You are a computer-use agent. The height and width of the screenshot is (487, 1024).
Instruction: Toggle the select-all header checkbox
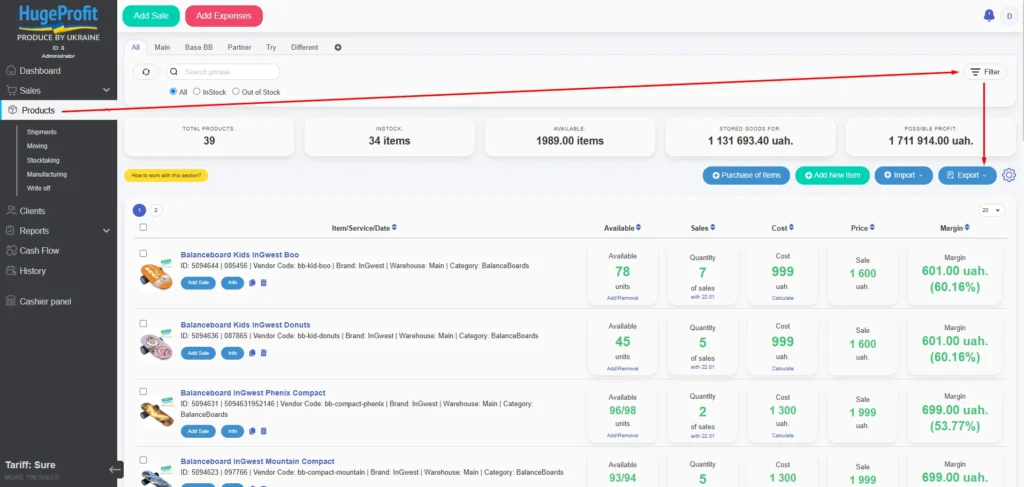pos(143,227)
